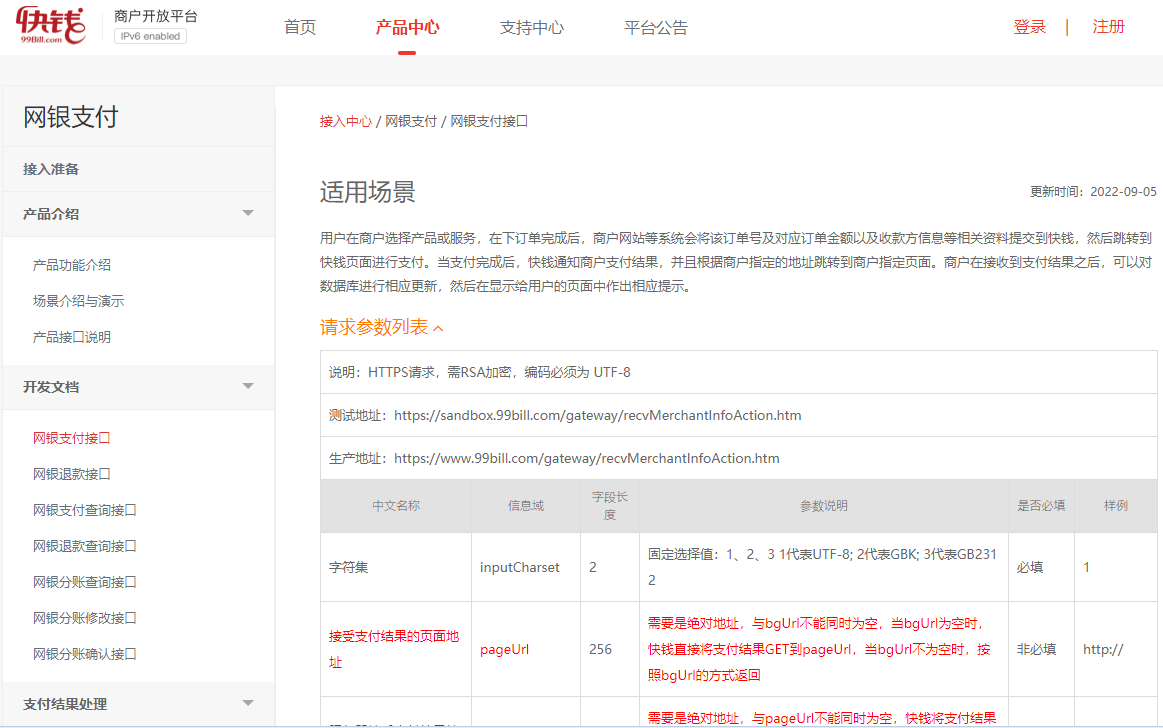Click the 样例 column header
The image size is (1163, 728).
pyautogui.click(x=1116, y=506)
